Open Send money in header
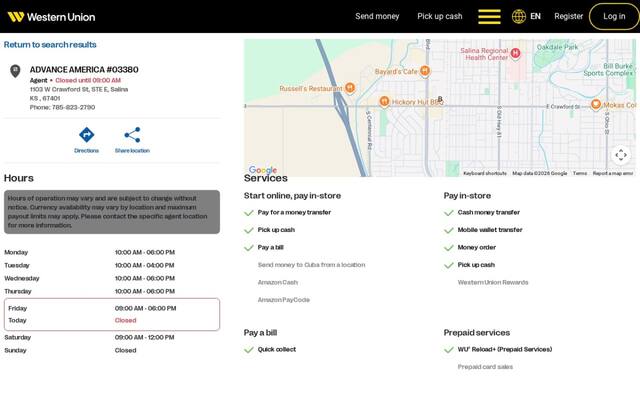The width and height of the screenshot is (640, 400). (377, 16)
